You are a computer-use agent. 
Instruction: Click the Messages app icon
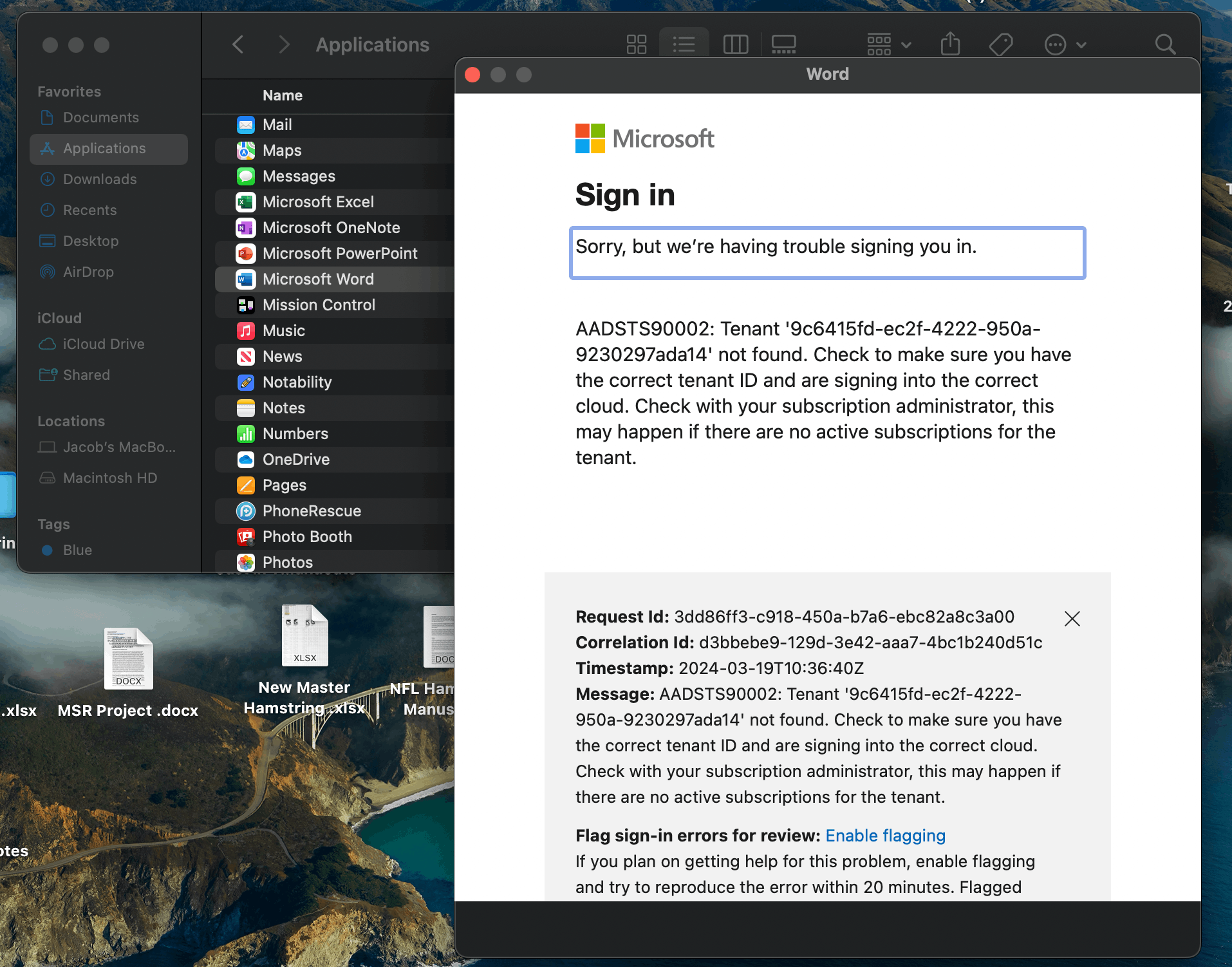click(x=246, y=176)
